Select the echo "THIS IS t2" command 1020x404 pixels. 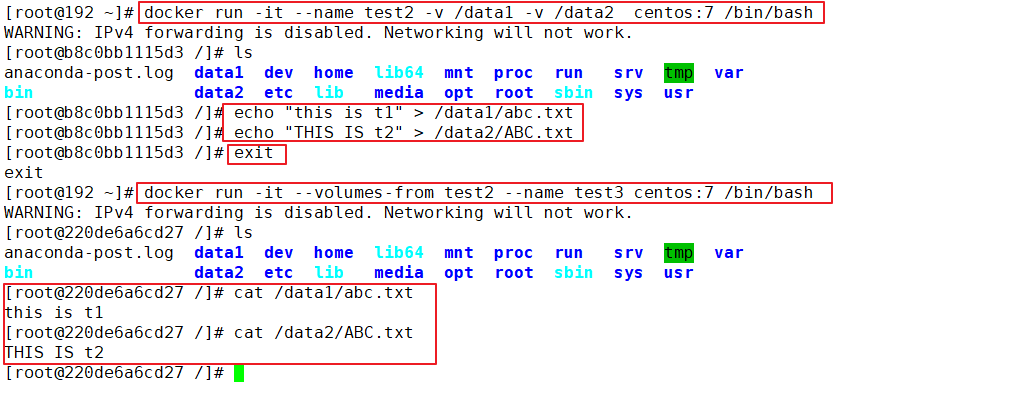pos(403,133)
